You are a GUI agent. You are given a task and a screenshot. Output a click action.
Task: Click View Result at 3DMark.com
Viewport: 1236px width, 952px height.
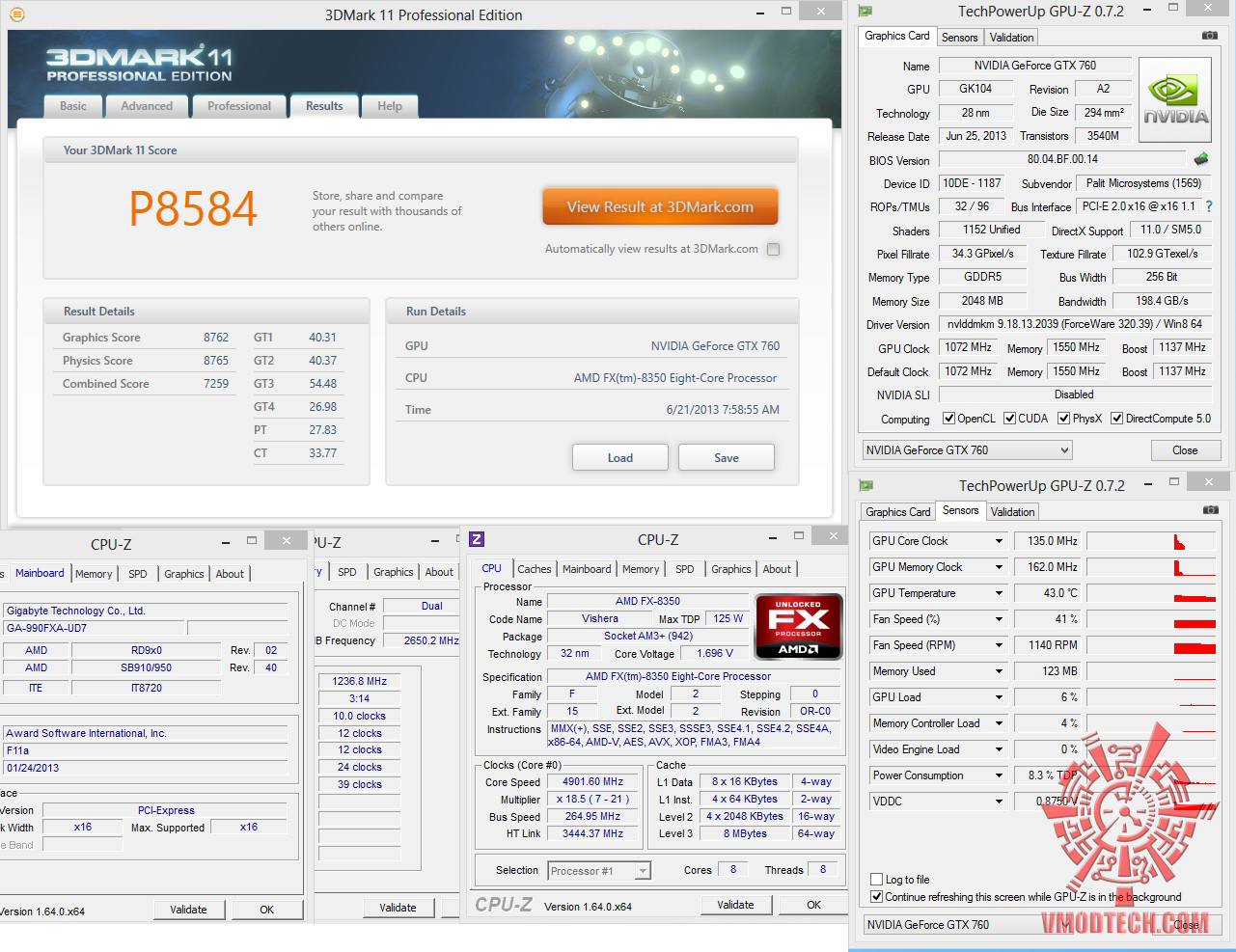tap(660, 206)
